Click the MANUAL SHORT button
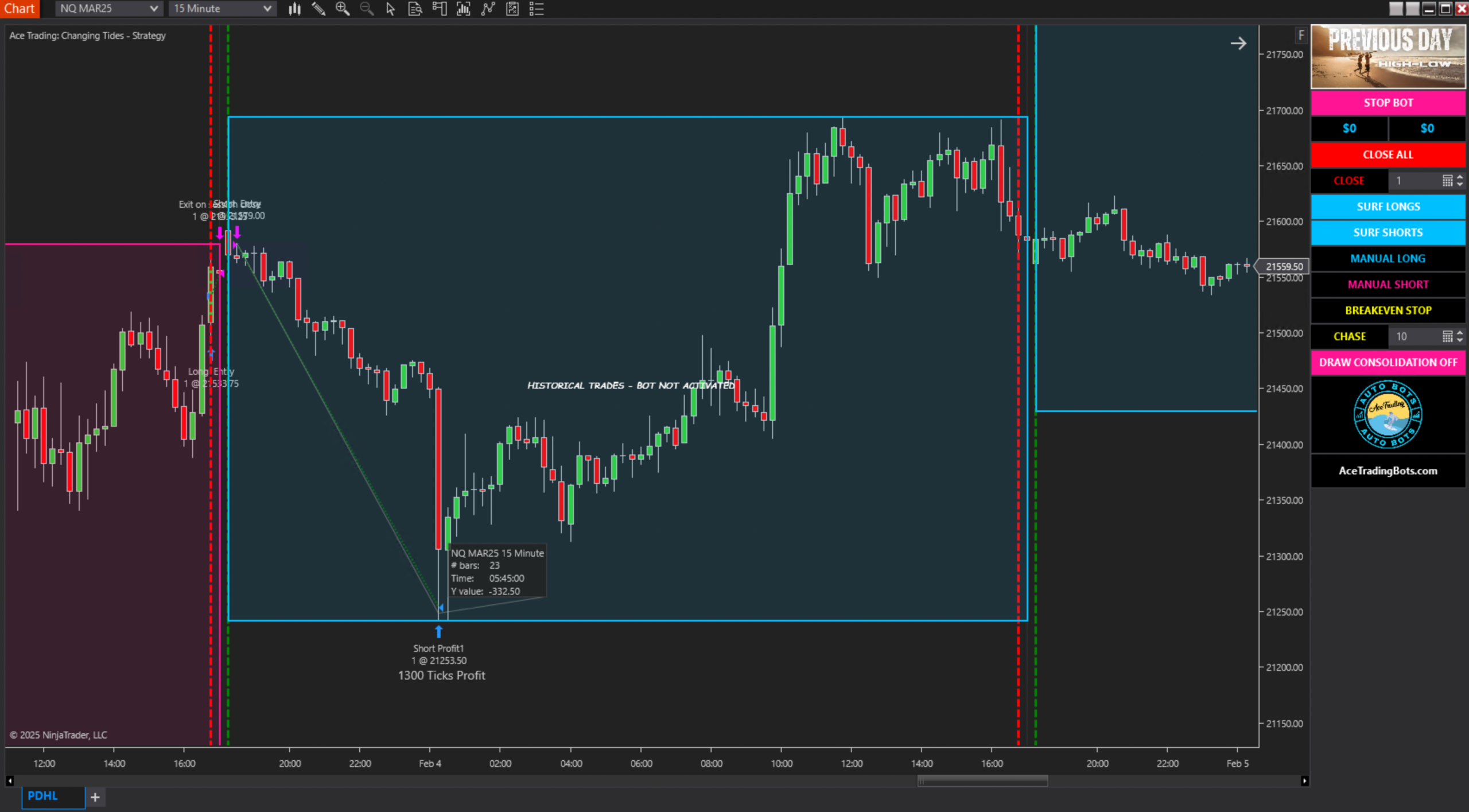The image size is (1469, 812). 1388,285
